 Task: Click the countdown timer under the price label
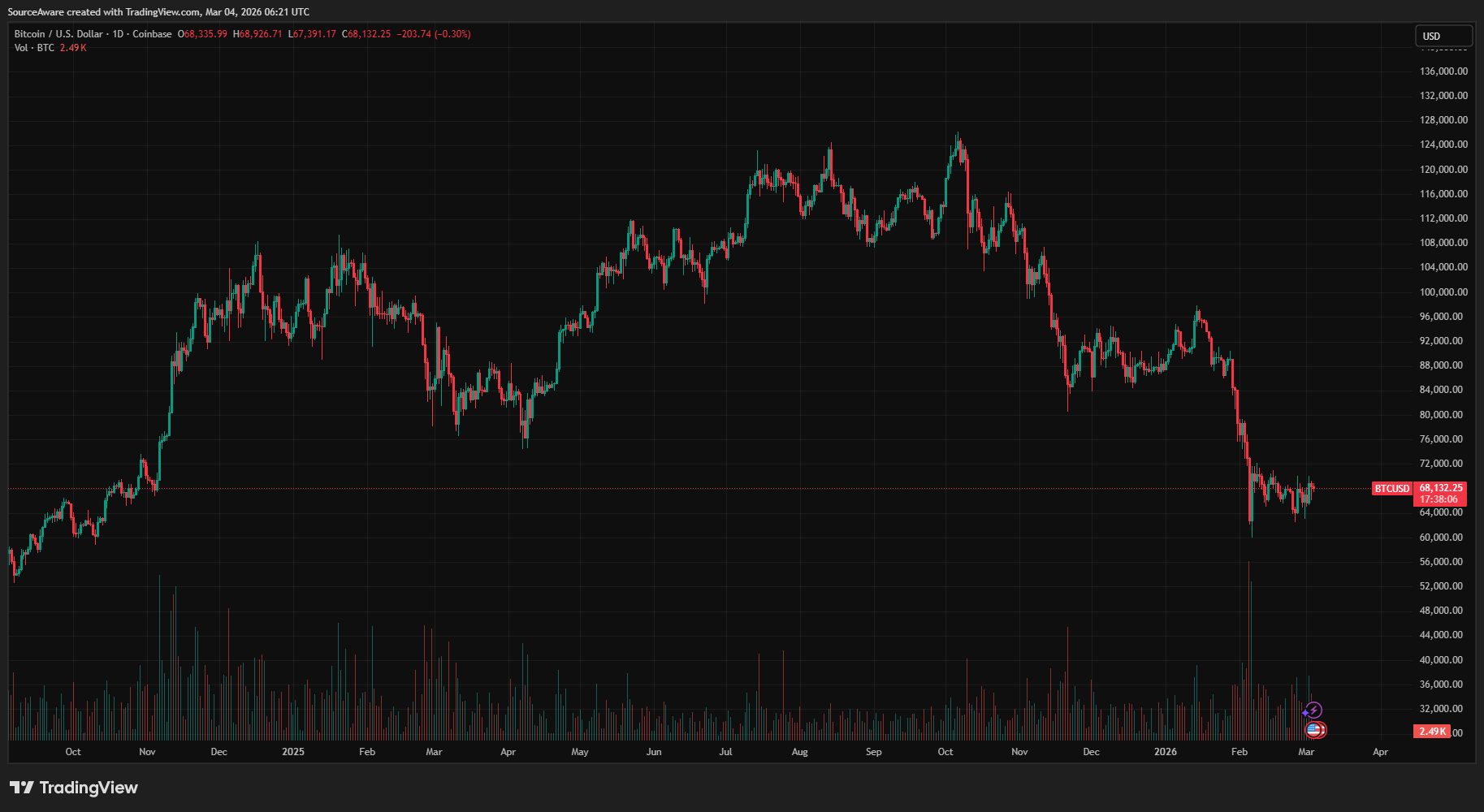coord(1439,499)
